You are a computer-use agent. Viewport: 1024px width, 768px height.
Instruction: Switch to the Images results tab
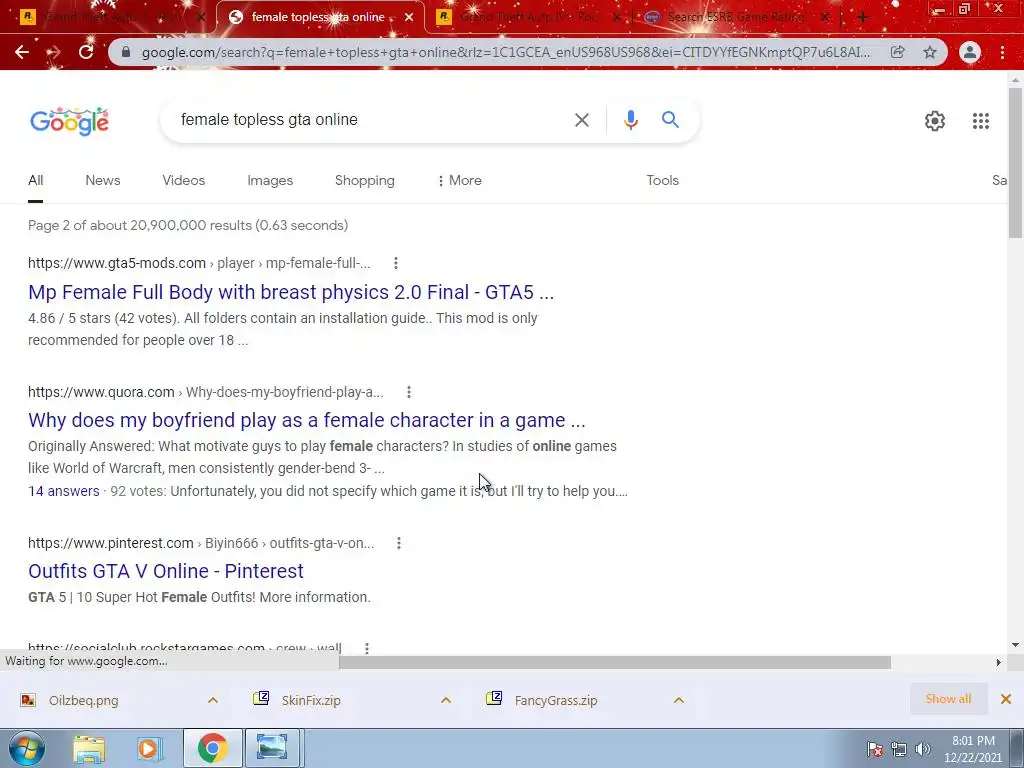[x=270, y=180]
